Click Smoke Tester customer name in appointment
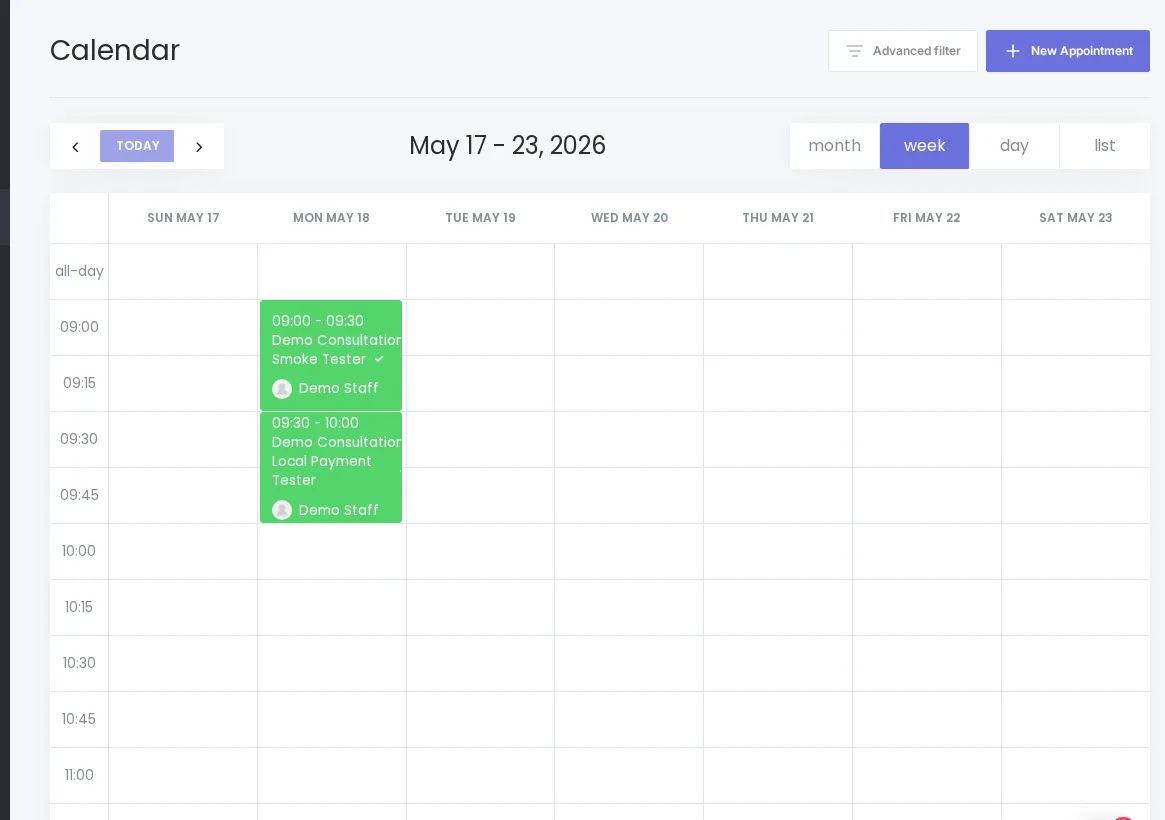 [x=319, y=359]
